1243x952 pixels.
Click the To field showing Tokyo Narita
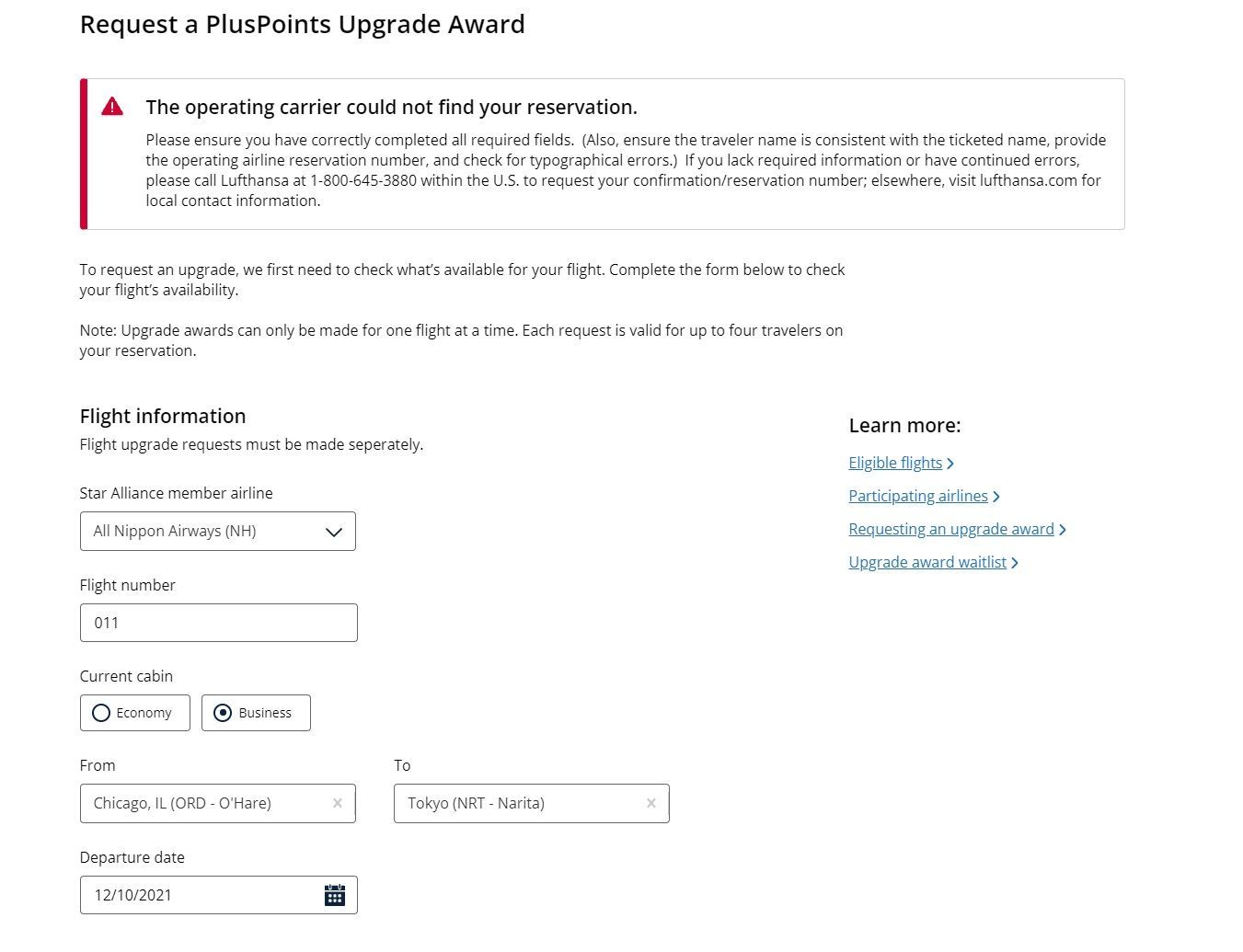tap(532, 803)
